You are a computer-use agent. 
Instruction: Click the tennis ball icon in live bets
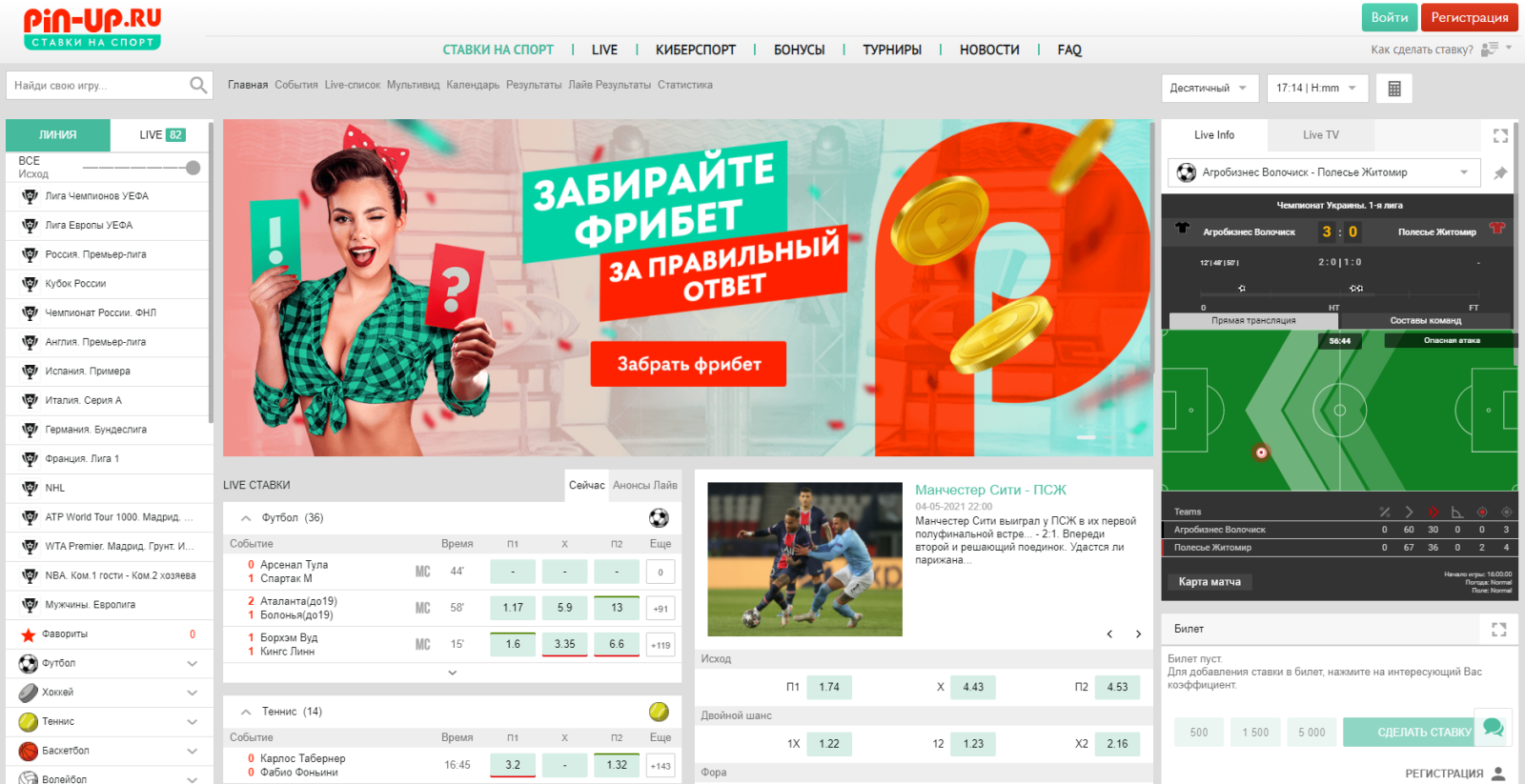point(659,712)
